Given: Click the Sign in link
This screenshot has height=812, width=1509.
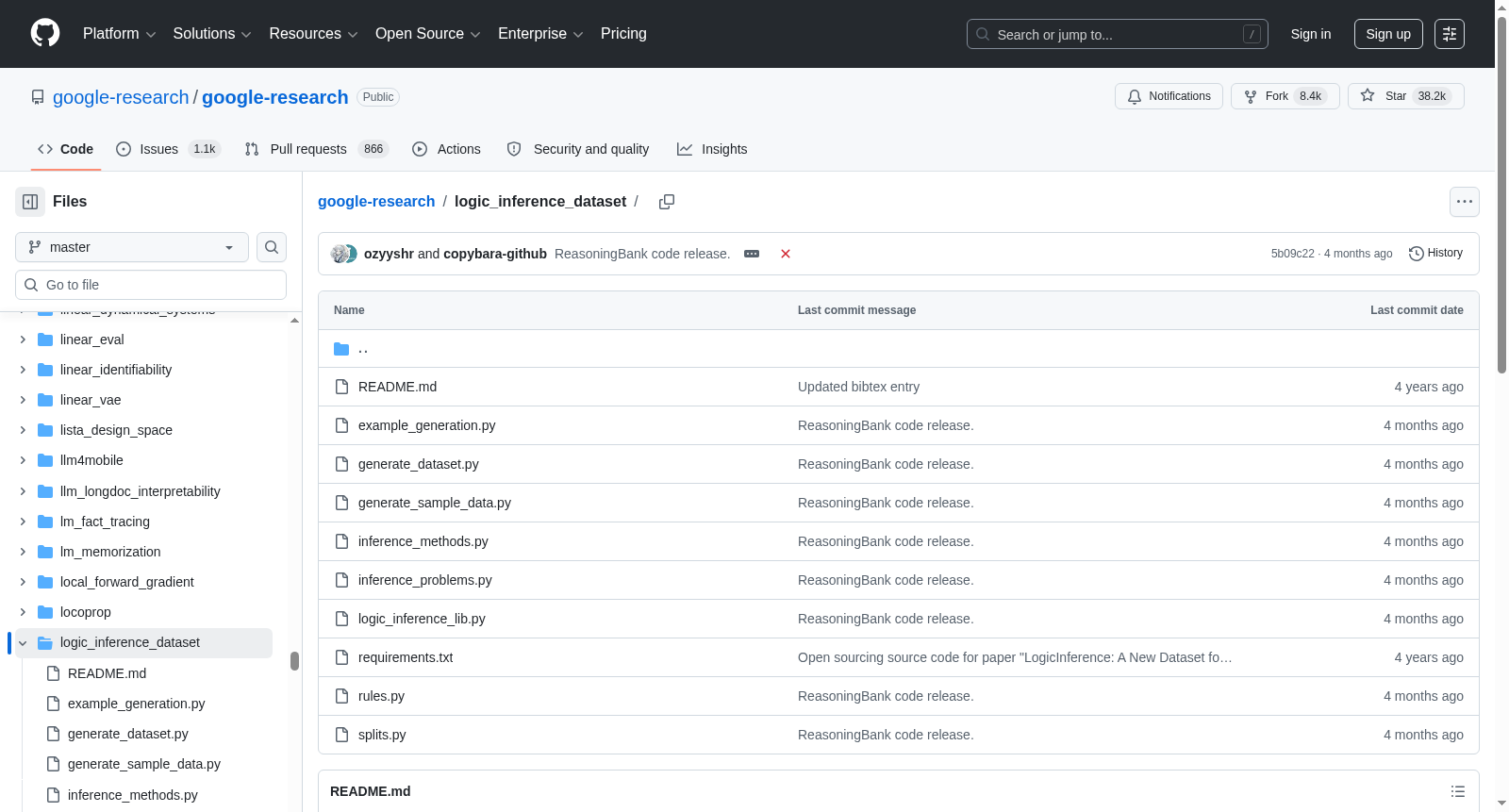Looking at the screenshot, I should click(x=1311, y=34).
